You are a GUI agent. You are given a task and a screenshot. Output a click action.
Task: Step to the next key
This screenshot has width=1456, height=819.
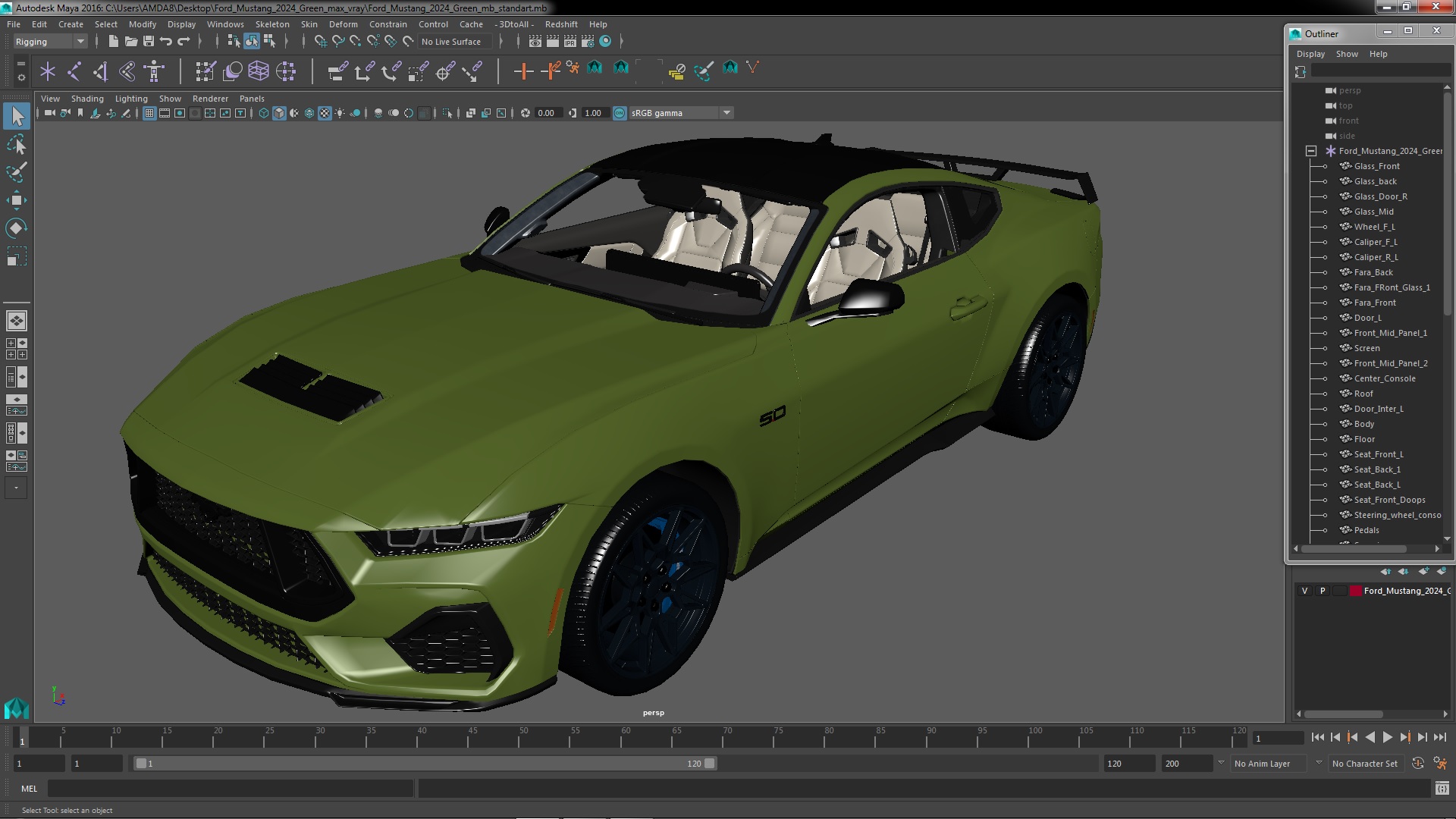coord(1405,737)
